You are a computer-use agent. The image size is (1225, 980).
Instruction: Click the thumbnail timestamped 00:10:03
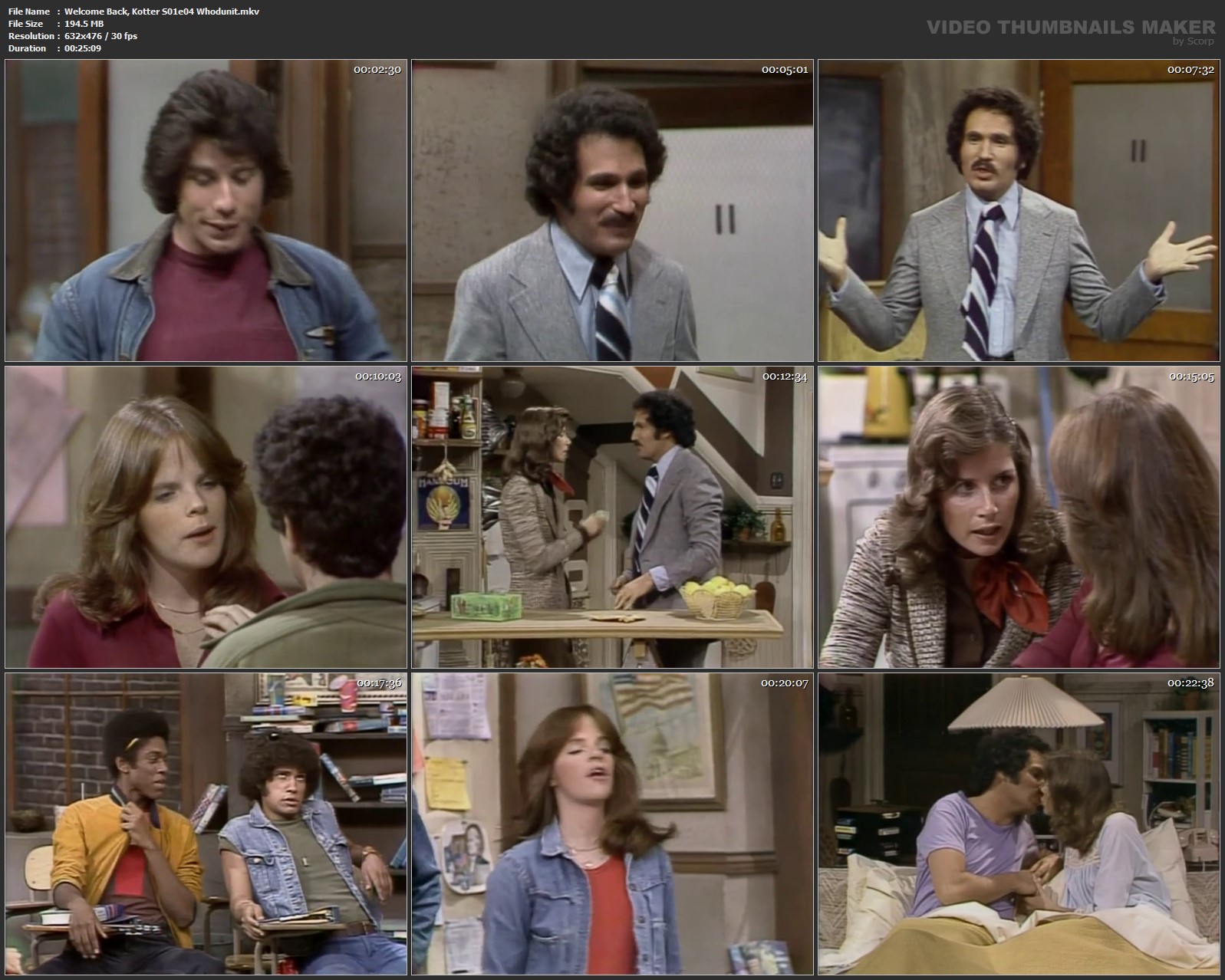click(x=206, y=517)
